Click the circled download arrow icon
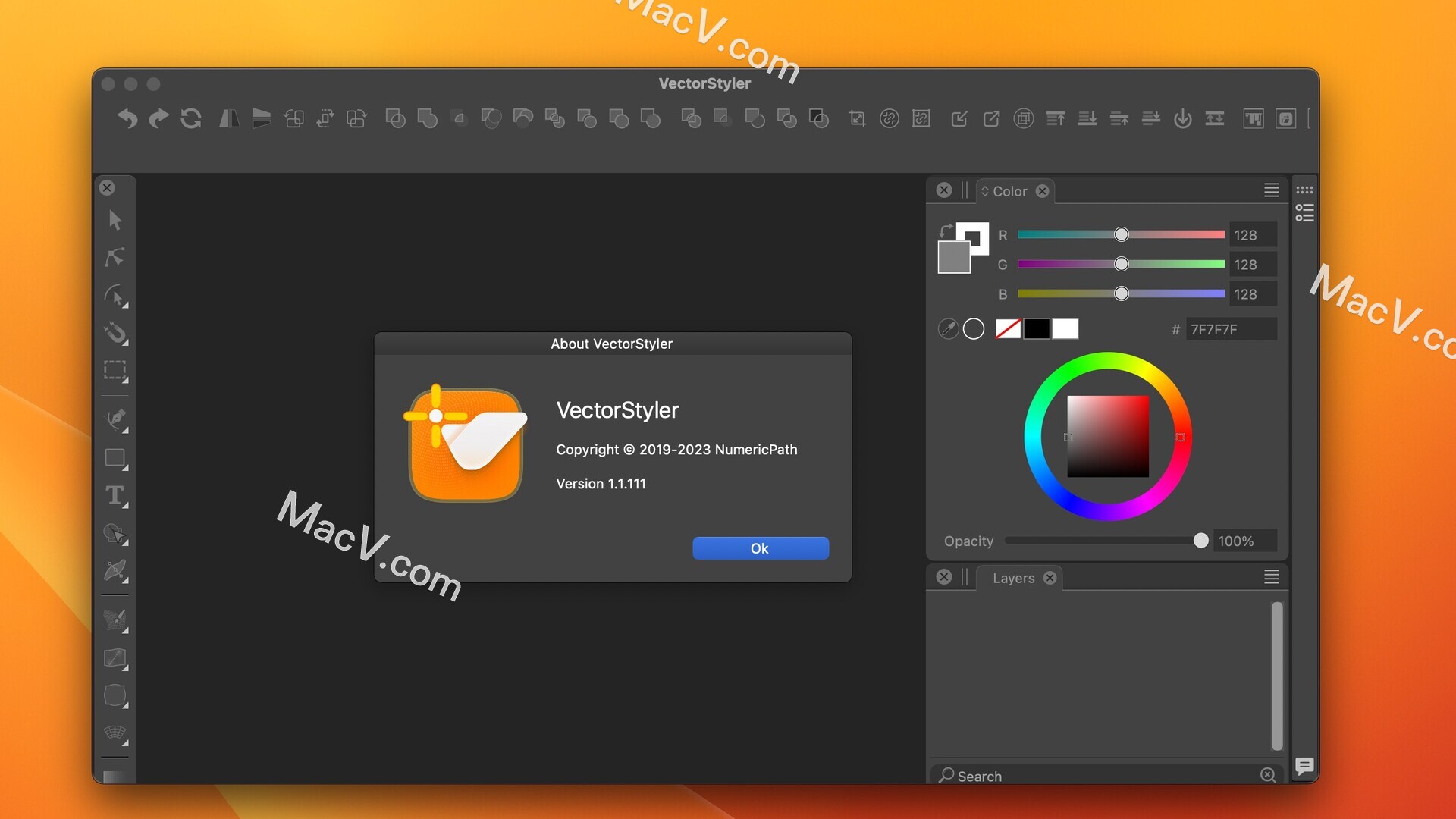 (x=1182, y=118)
